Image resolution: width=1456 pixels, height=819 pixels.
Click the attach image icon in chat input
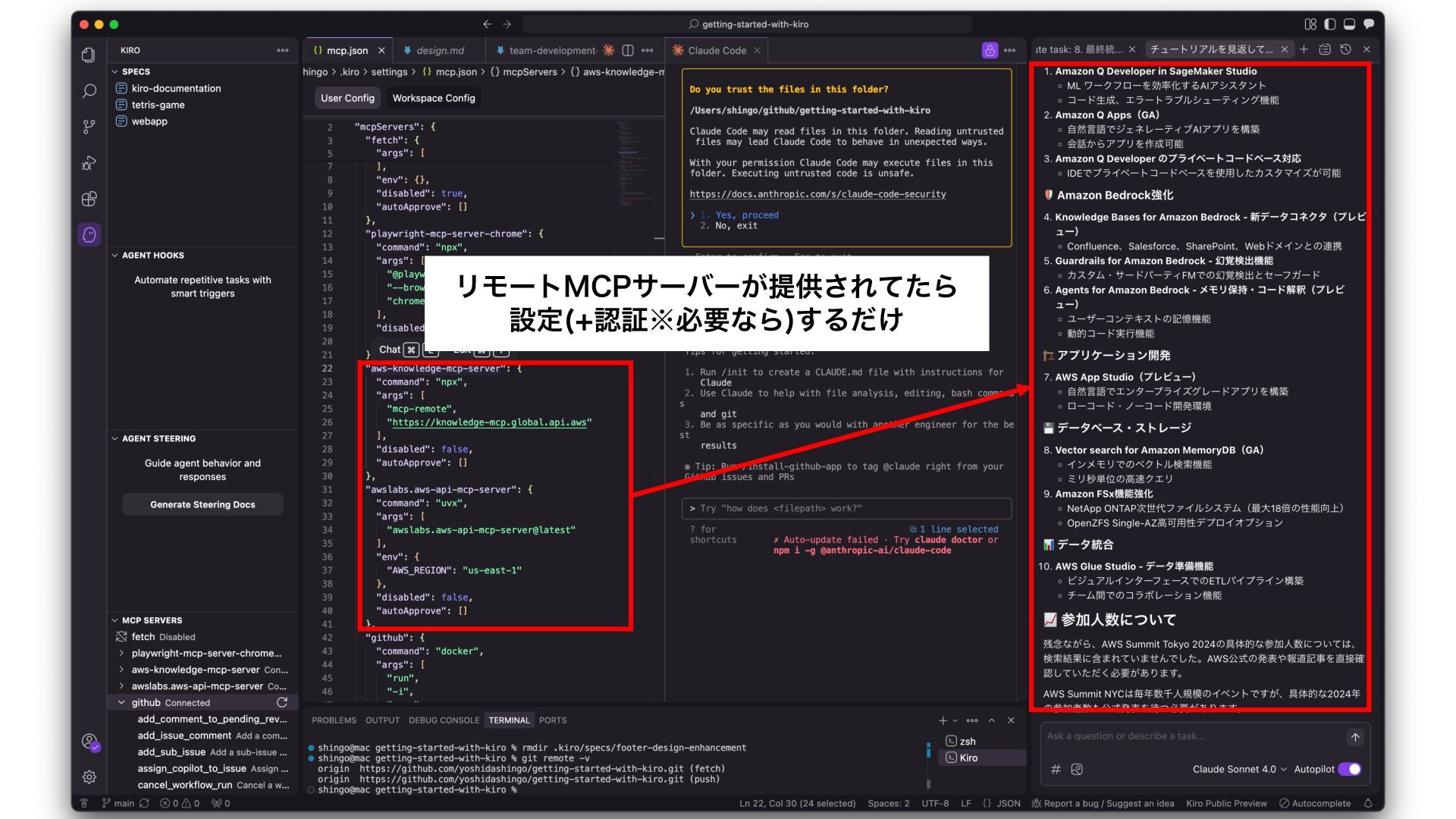pyautogui.click(x=1077, y=769)
